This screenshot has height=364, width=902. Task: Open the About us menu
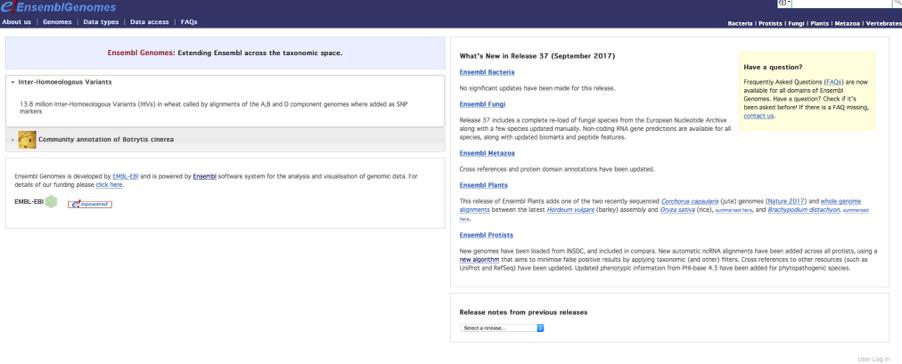tap(17, 22)
